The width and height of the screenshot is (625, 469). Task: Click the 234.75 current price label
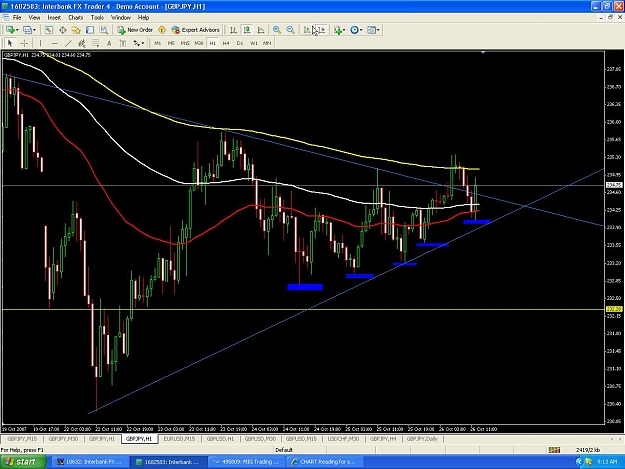614,185
